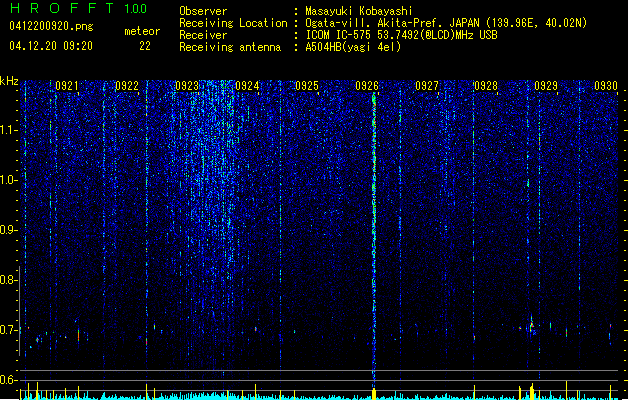Click the 0930 time marker
The height and width of the screenshot is (400, 629).
(606, 86)
